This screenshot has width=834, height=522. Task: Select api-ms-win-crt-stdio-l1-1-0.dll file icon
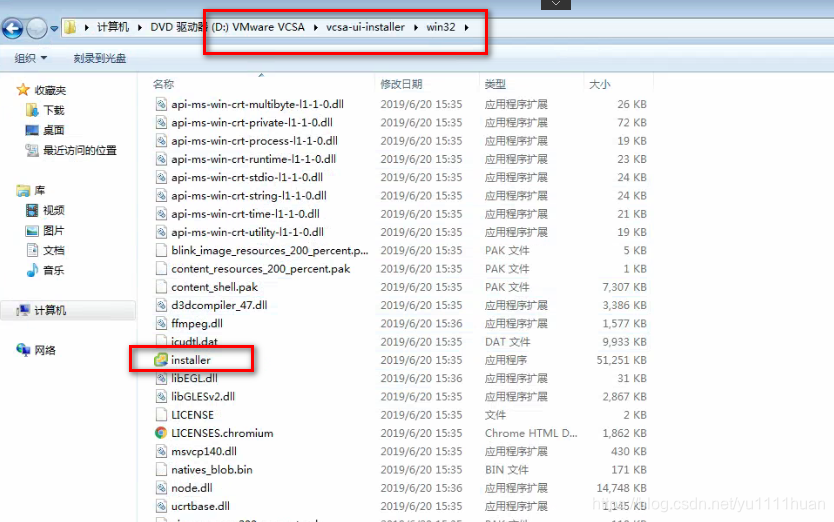(x=161, y=177)
